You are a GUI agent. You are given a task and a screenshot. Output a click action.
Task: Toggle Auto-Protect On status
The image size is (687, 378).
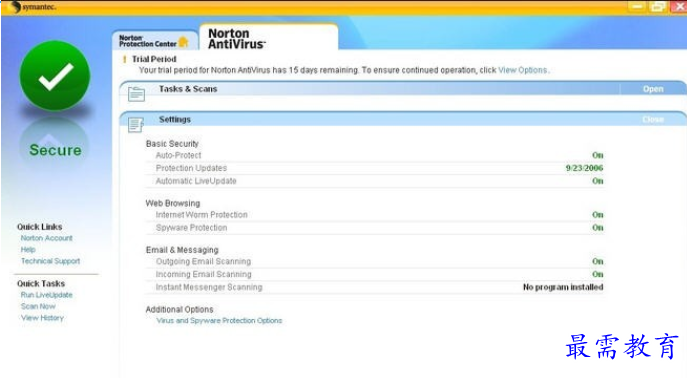pyautogui.click(x=598, y=155)
